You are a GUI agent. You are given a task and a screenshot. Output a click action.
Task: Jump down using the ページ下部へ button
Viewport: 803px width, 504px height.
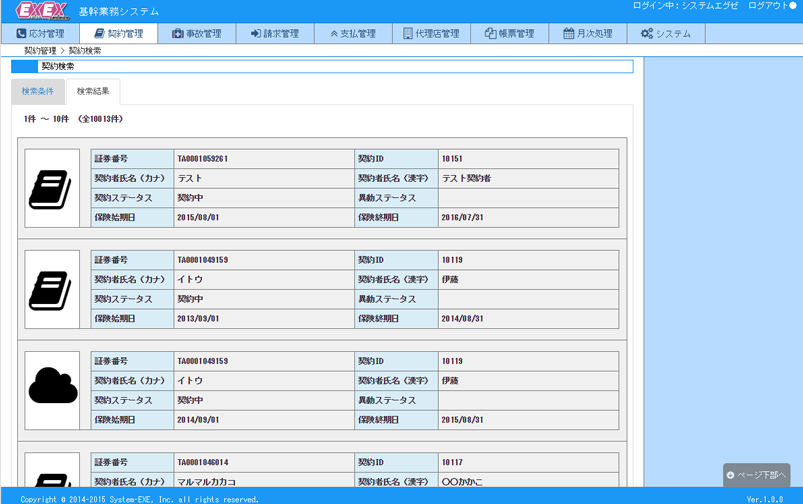point(756,475)
